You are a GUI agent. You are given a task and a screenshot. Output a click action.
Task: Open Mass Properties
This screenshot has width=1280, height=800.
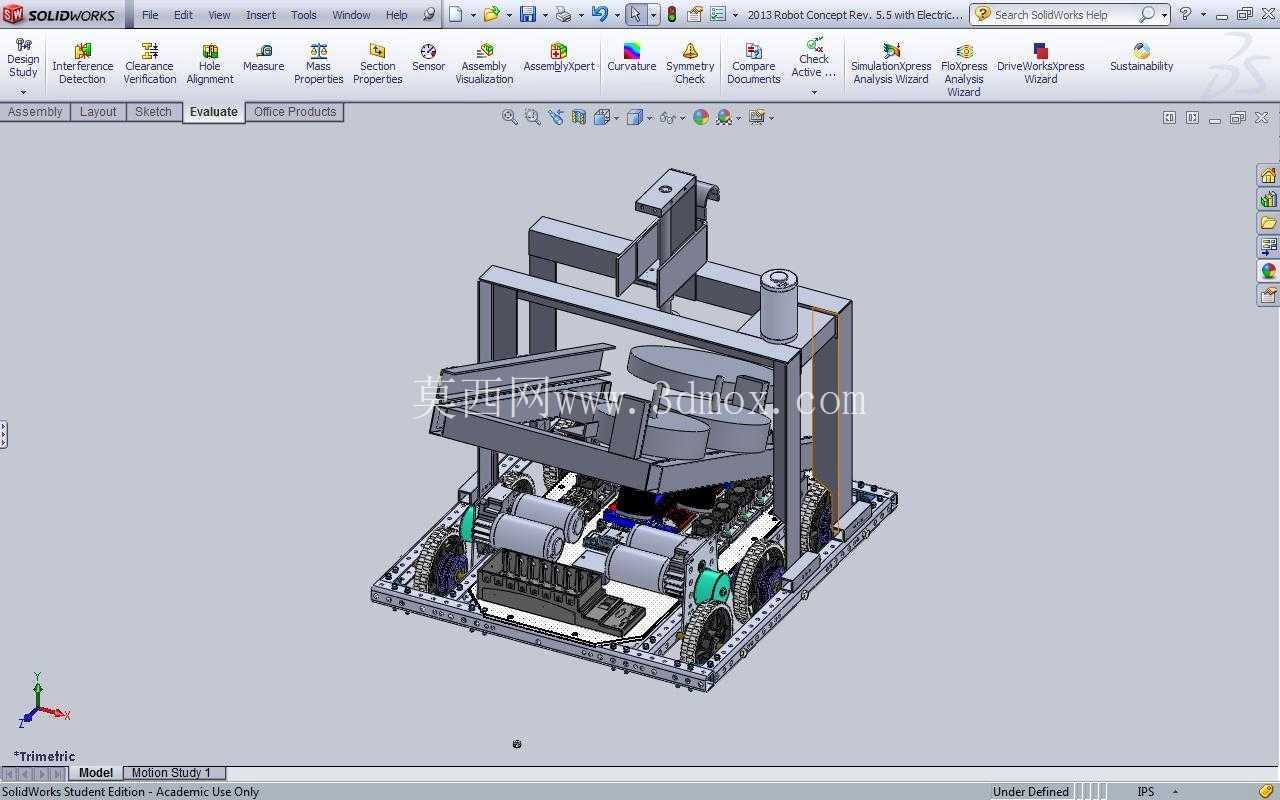(318, 64)
